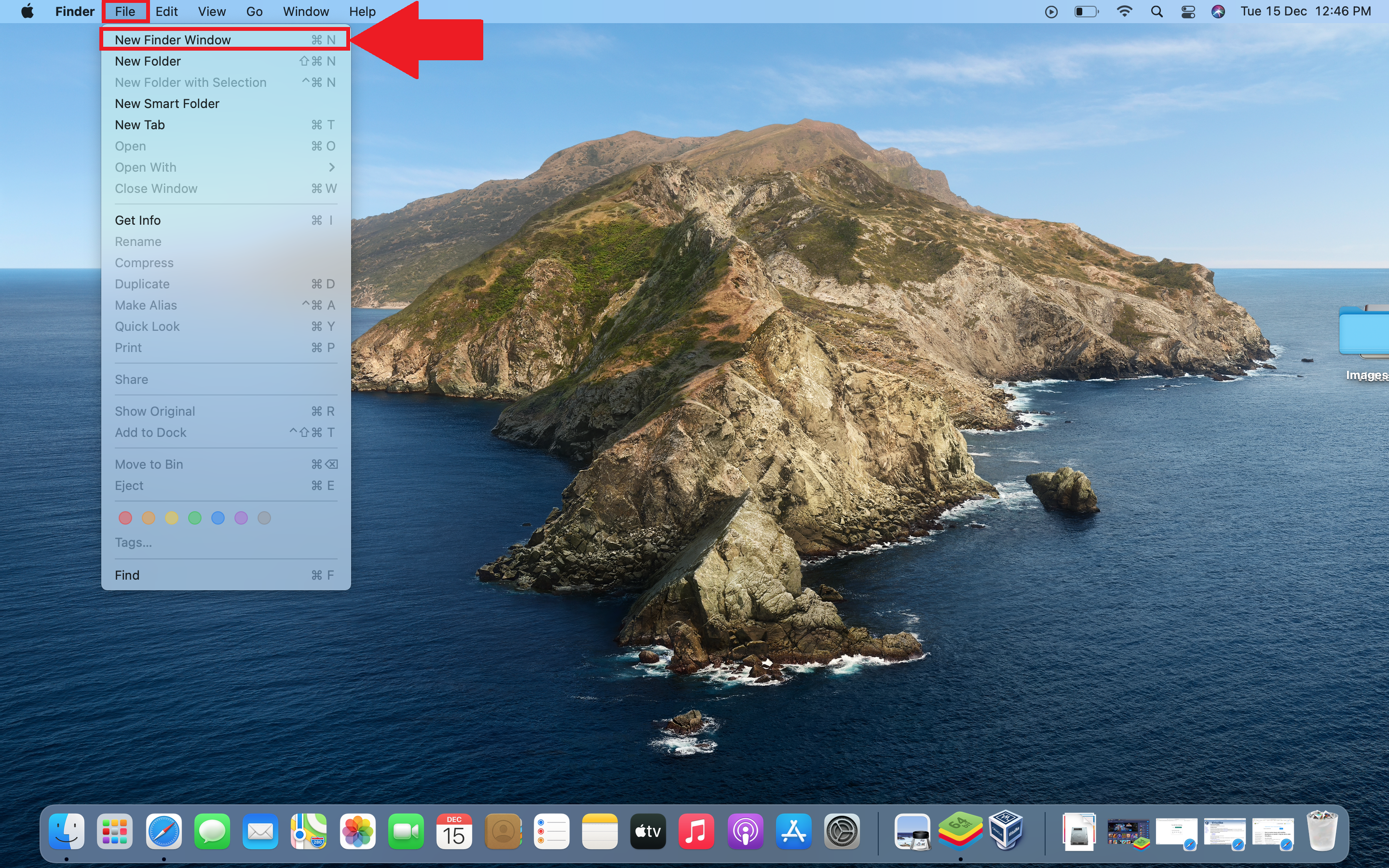This screenshot has width=1389, height=868.
Task: Open the Finder application
Action: pyautogui.click(x=67, y=832)
